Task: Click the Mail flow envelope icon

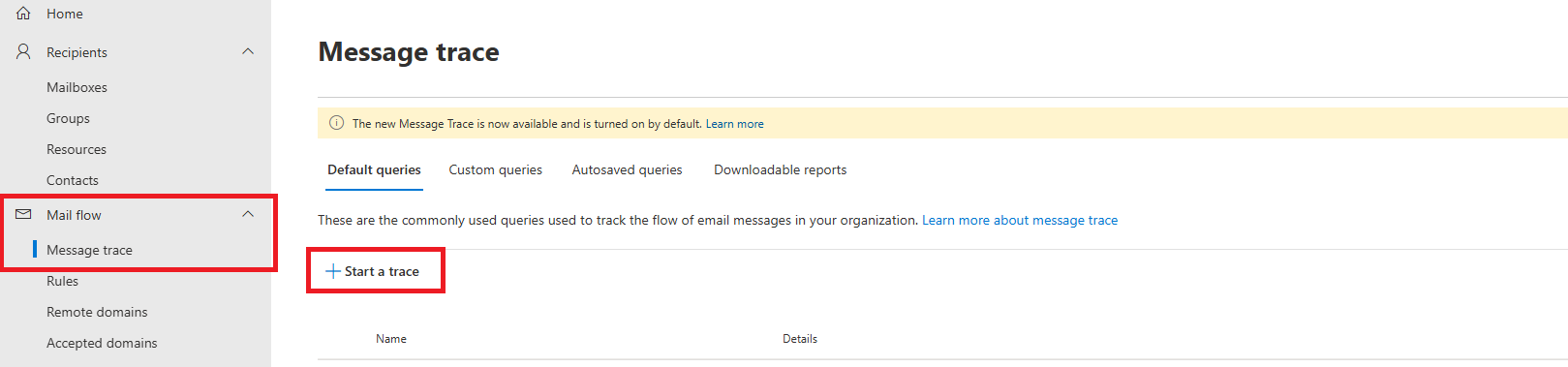Action: (x=23, y=214)
